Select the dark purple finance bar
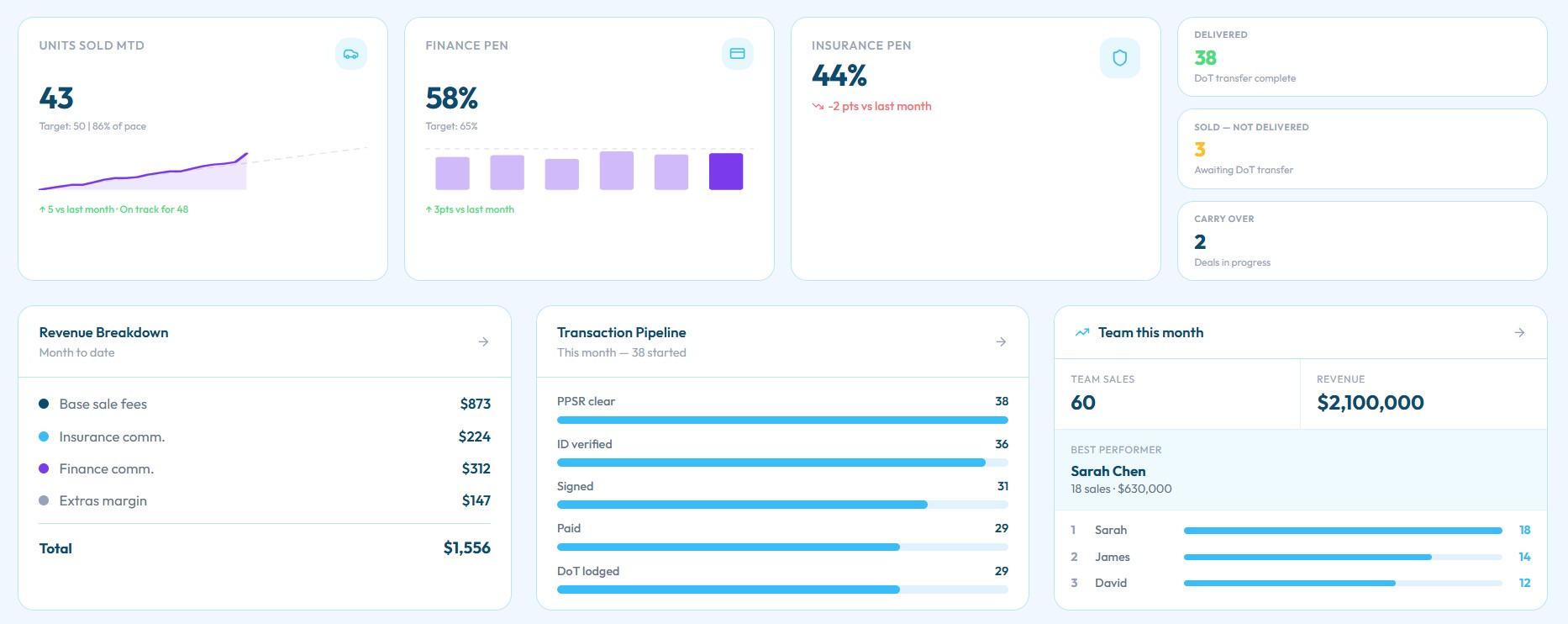 point(726,172)
